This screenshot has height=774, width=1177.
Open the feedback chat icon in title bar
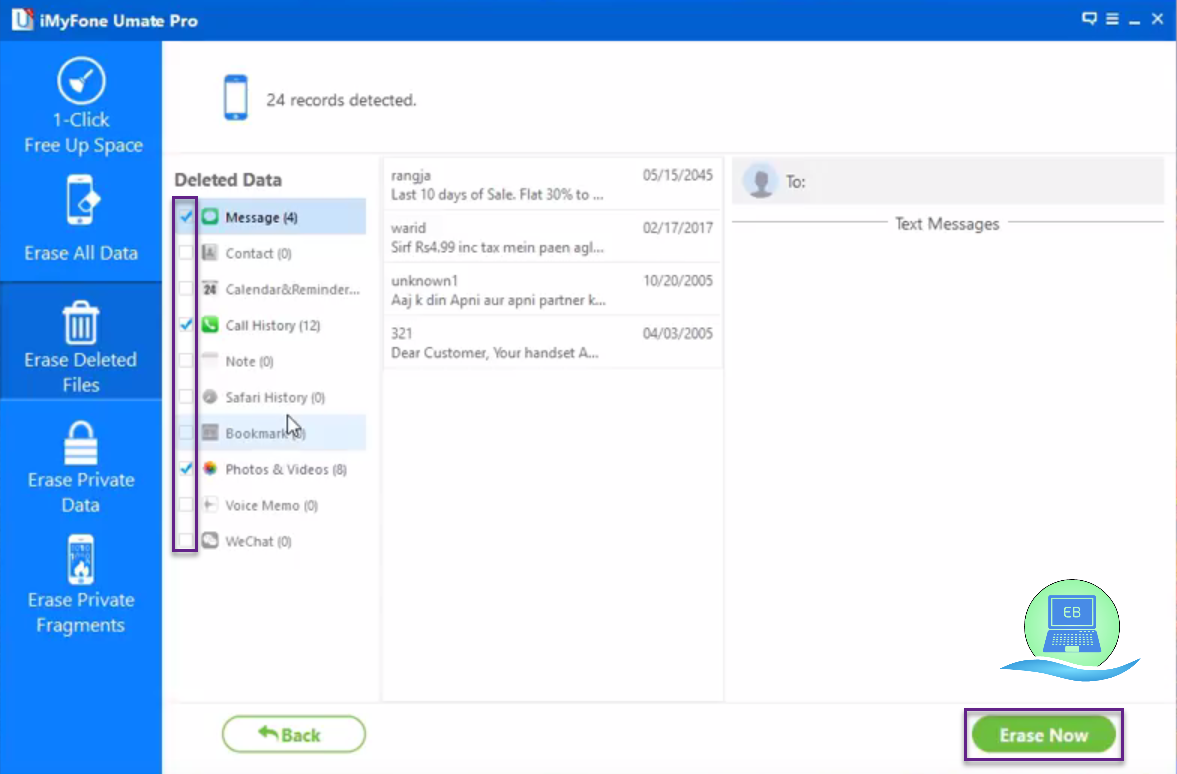click(1089, 19)
